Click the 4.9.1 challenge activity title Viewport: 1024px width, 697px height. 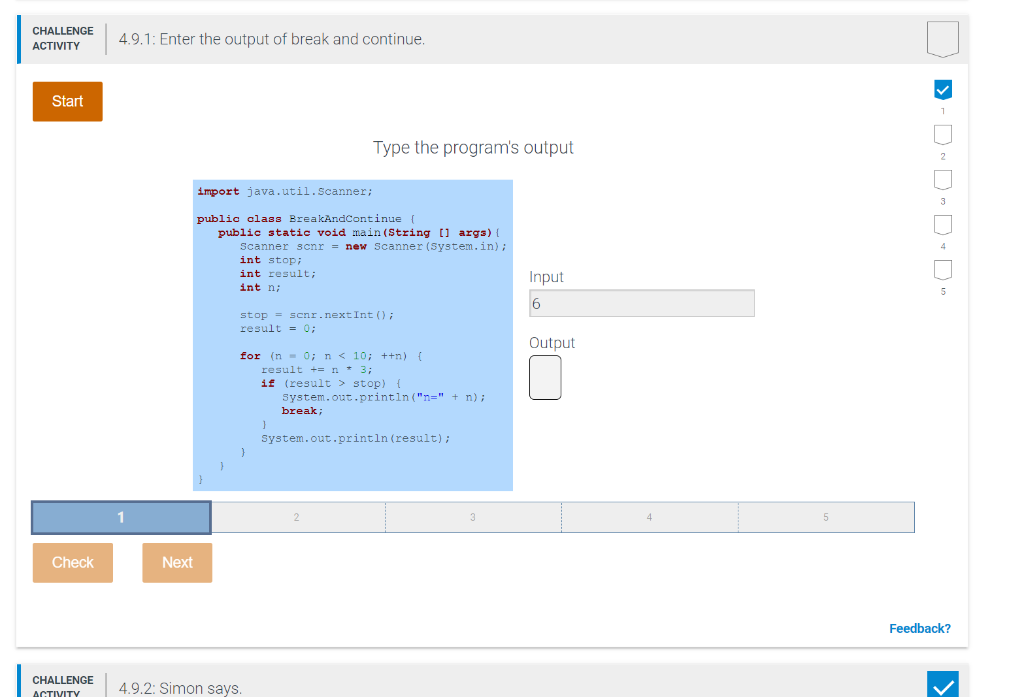[272, 39]
